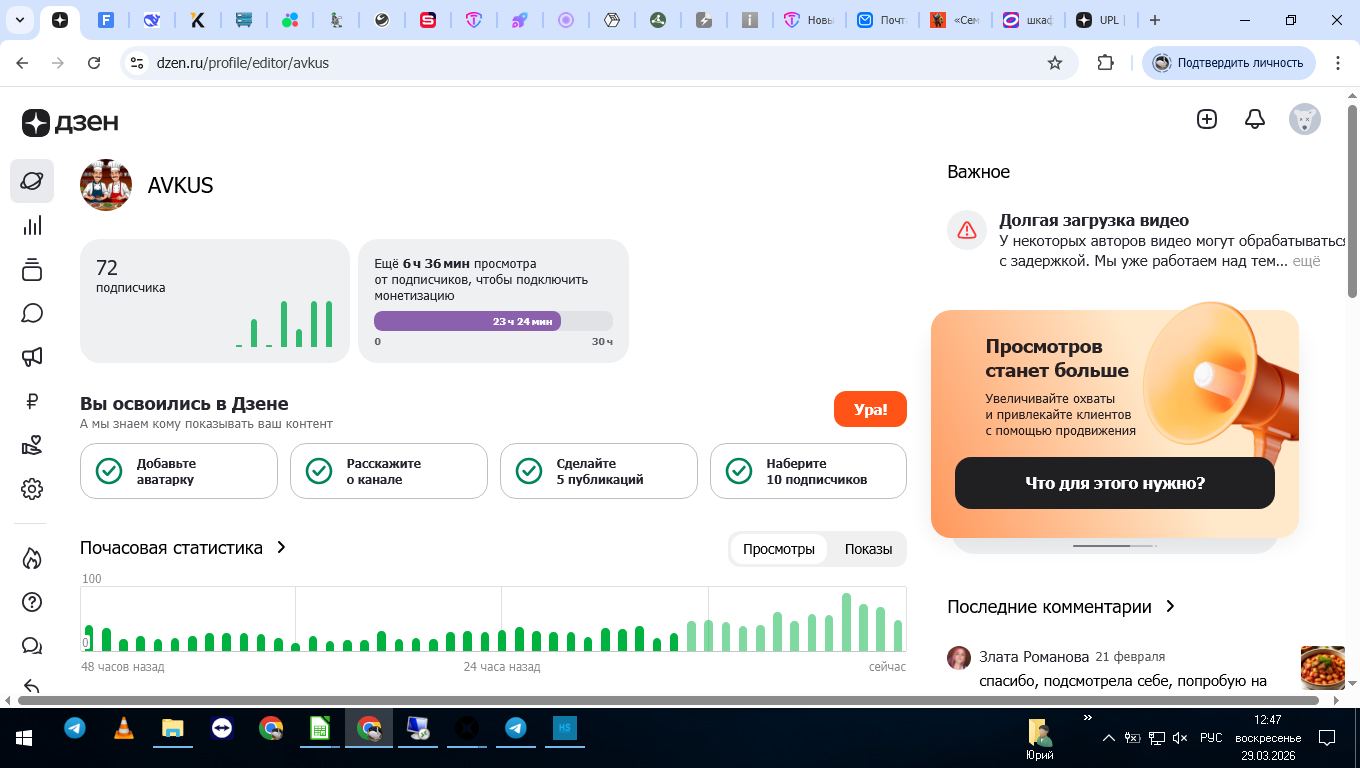Open the tab search dropdown arrow

(20, 20)
